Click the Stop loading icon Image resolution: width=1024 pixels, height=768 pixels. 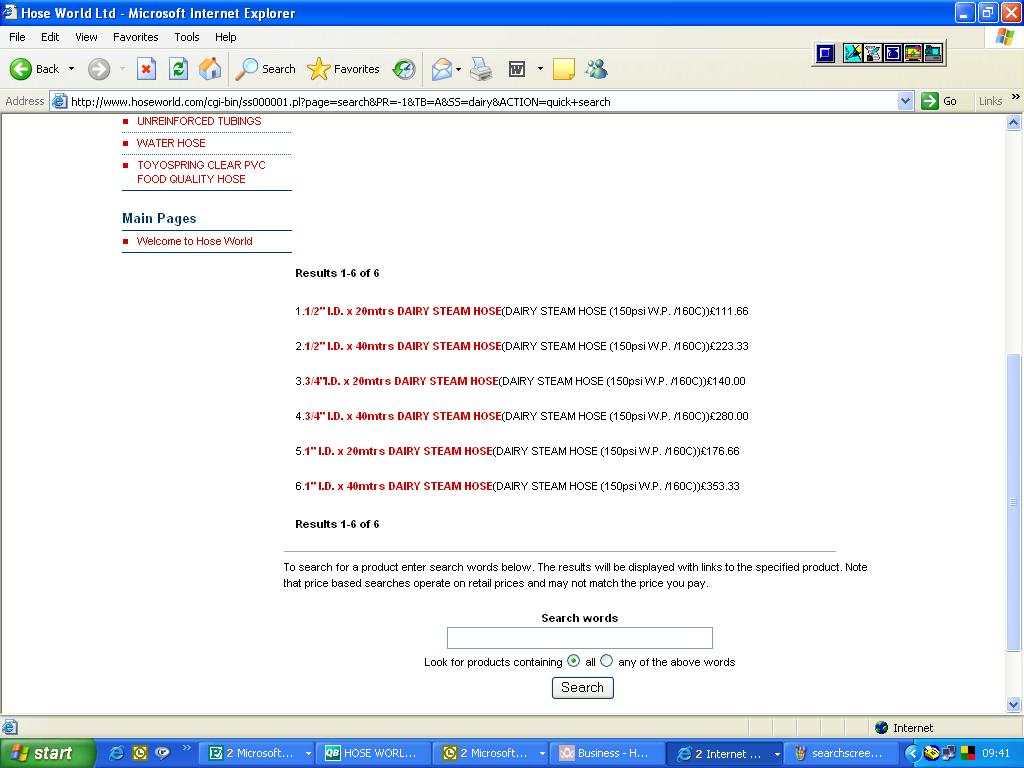tap(146, 69)
